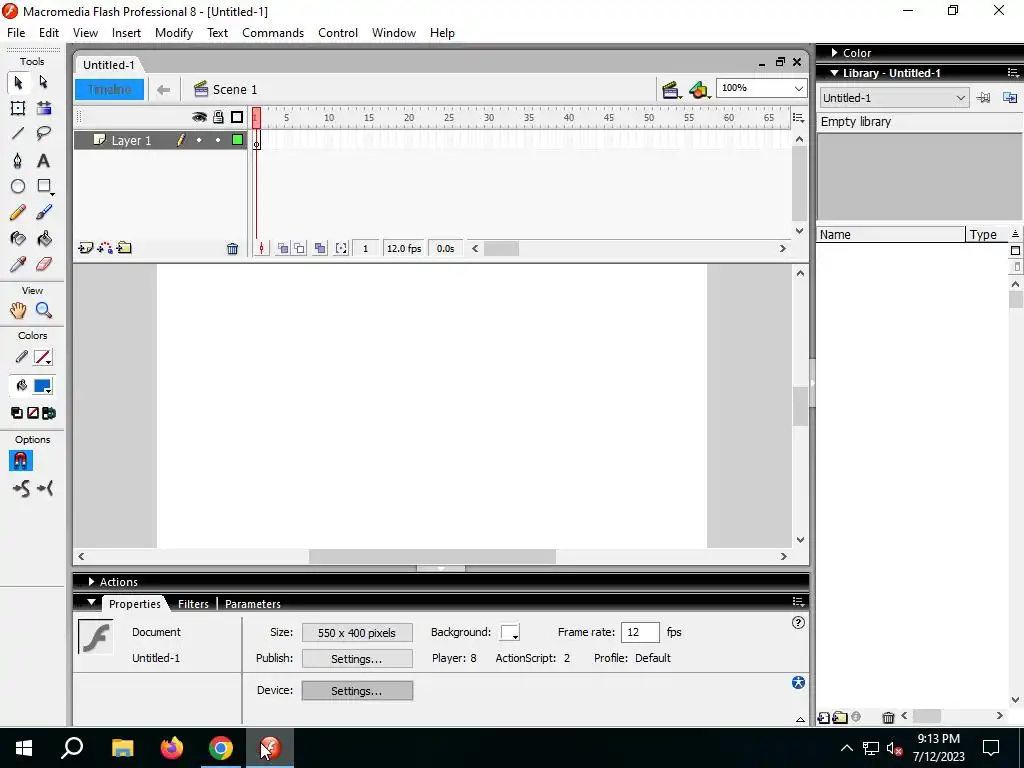
Task: Select the Brush tool
Action: pyautogui.click(x=44, y=212)
